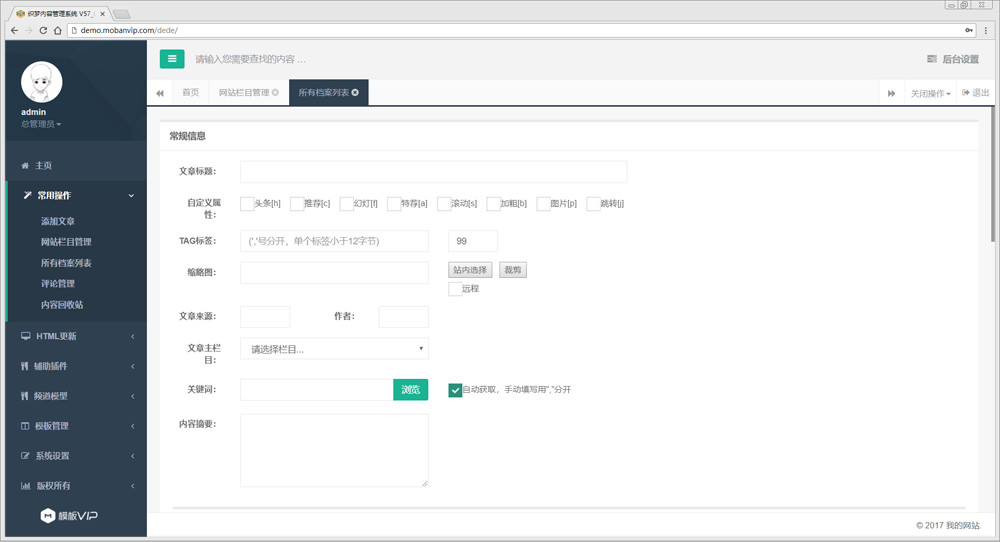The image size is (1000, 542).
Task: Open 添加文章 in the sidebar
Action: tap(58, 221)
